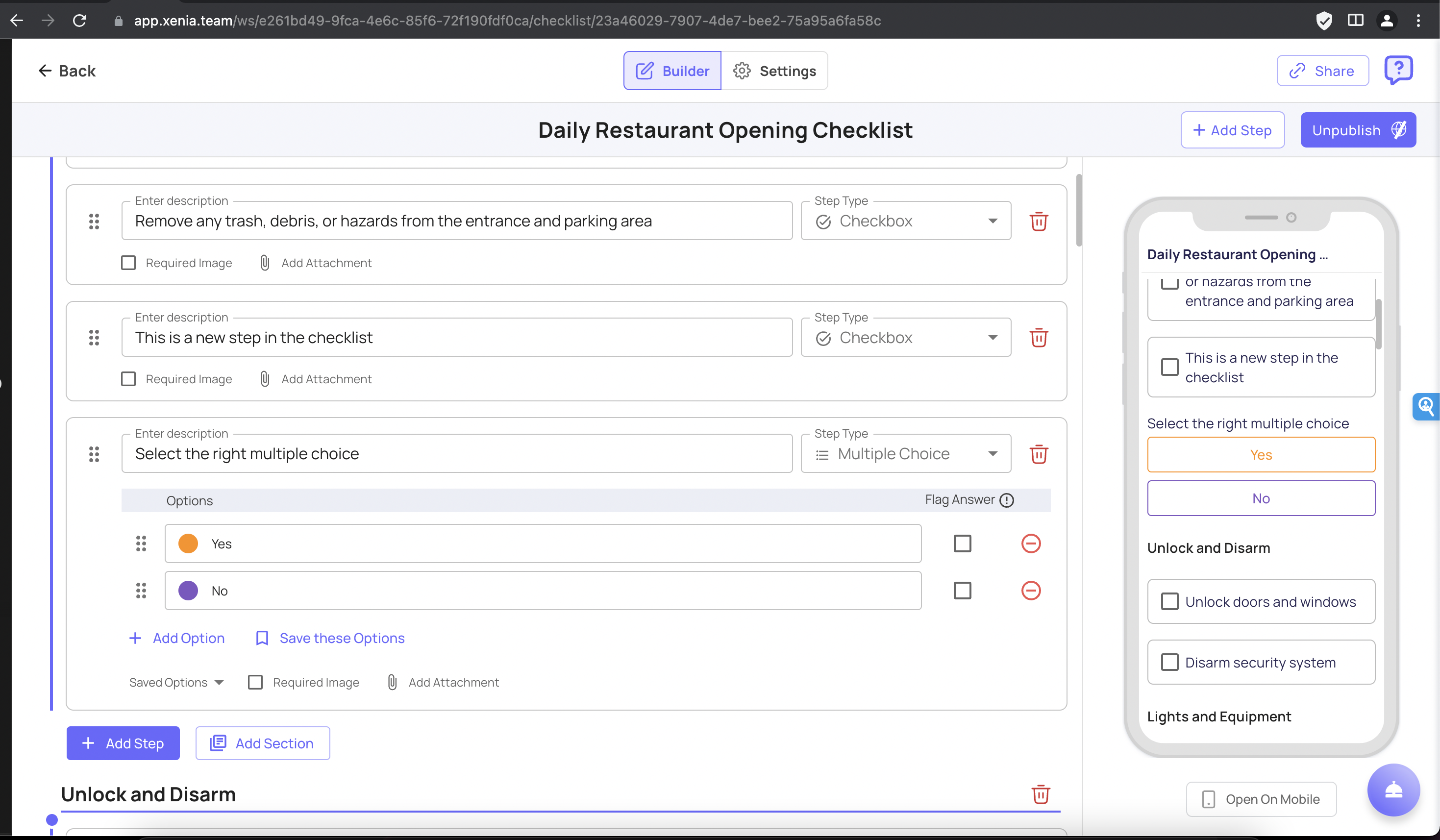Click Add Section button

click(x=262, y=743)
